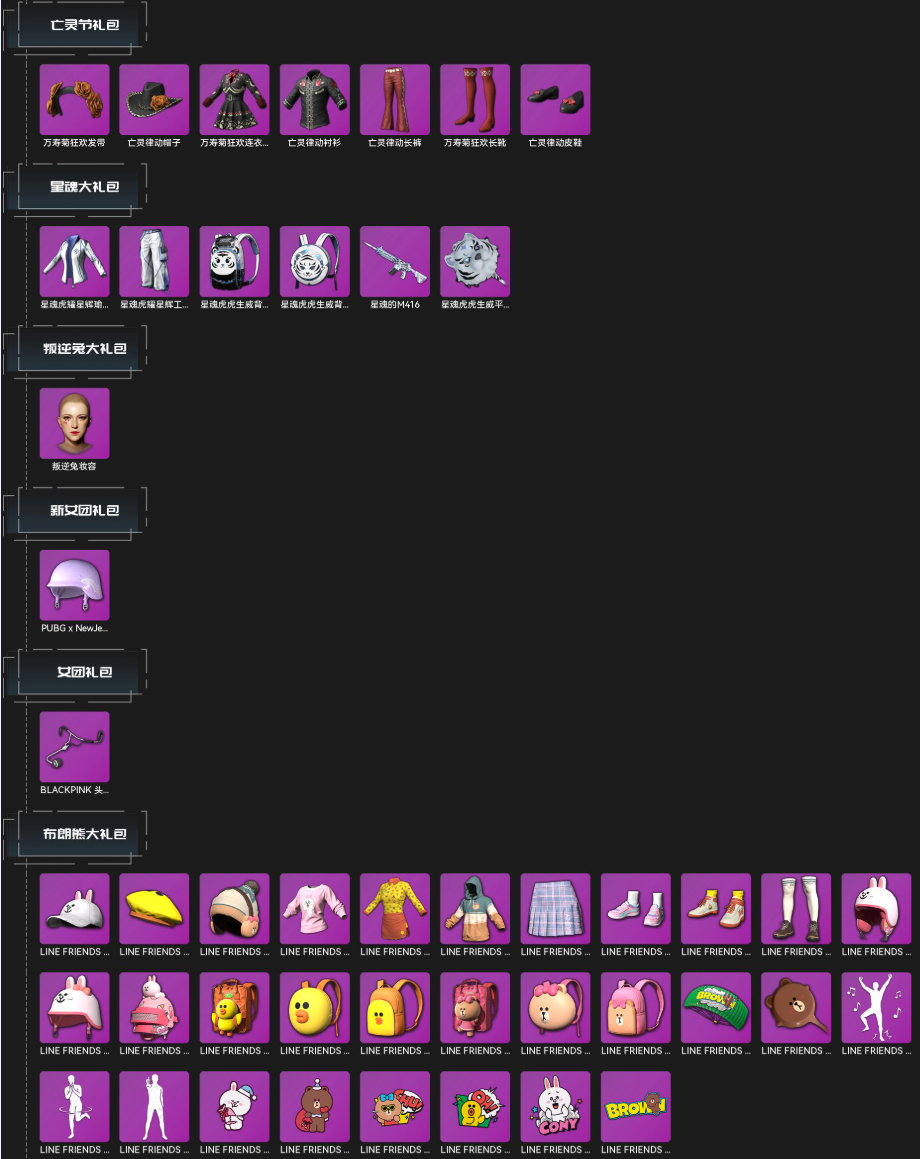Click the dancing emote with music notes

point(876,1007)
